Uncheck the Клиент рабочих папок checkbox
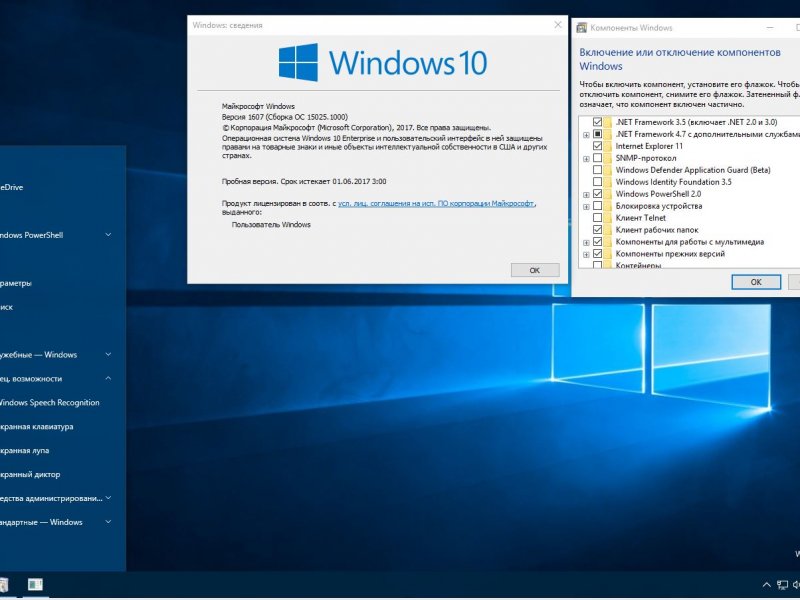This screenshot has width=800, height=600. point(597,230)
